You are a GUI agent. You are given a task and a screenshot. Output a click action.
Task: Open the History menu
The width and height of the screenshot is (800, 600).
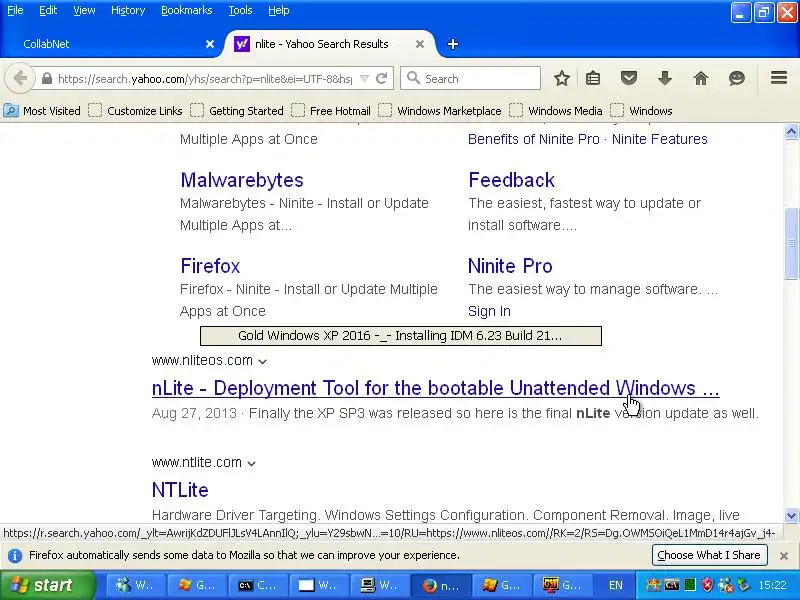point(128,10)
